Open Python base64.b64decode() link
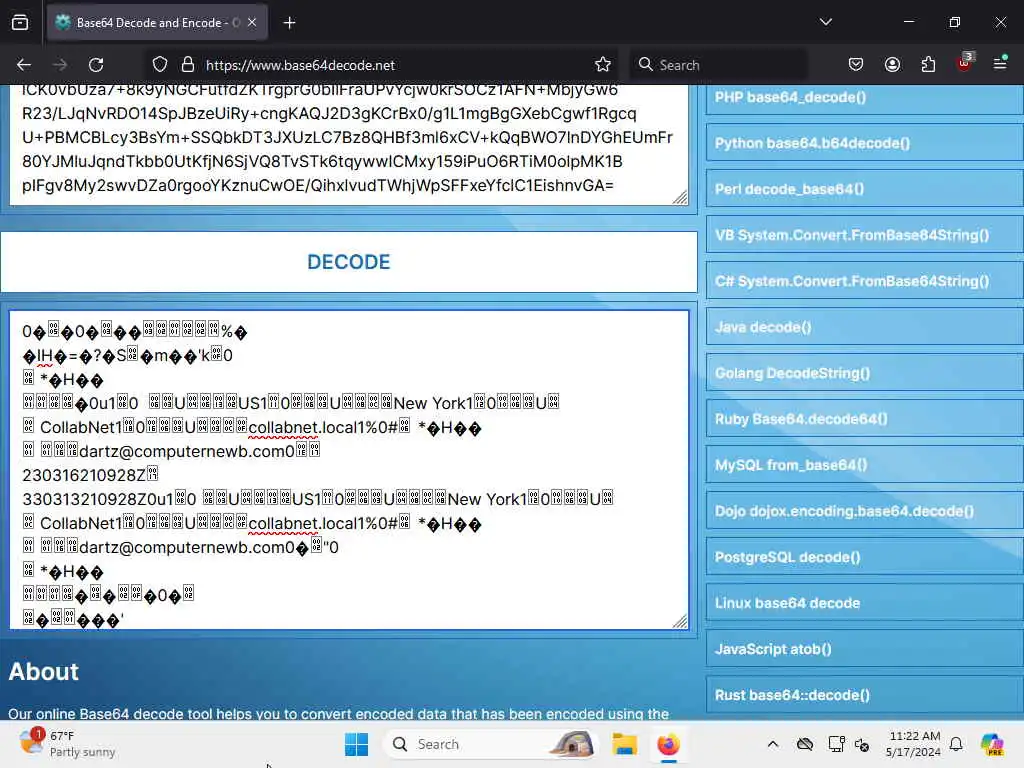1024x768 pixels. pos(865,143)
